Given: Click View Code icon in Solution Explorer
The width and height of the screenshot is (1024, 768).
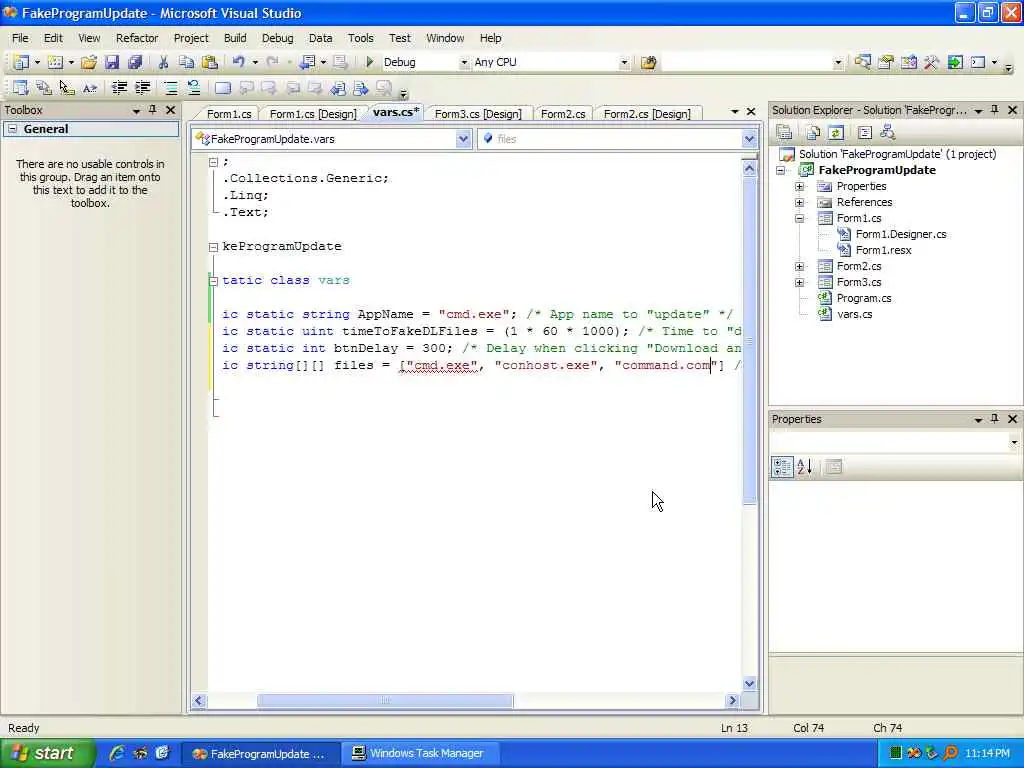Looking at the screenshot, I should (865, 133).
